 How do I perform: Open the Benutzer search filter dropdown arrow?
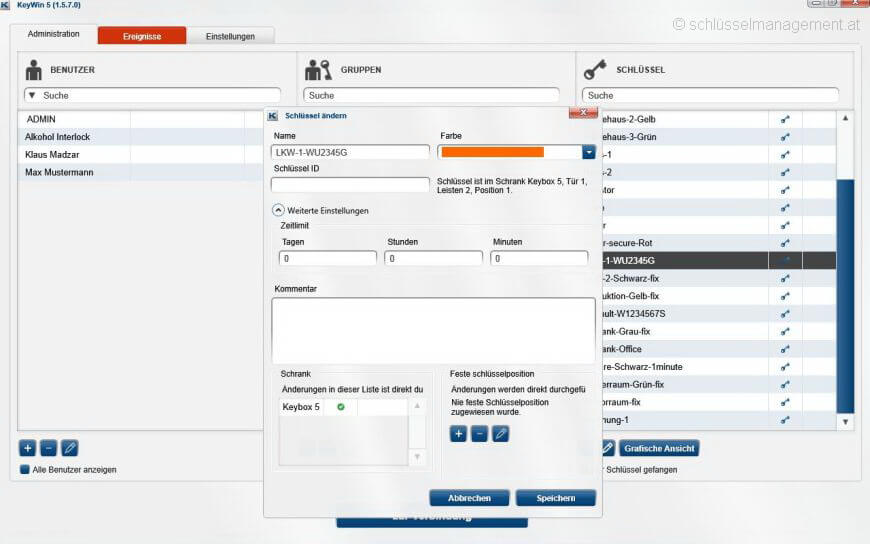[32, 96]
